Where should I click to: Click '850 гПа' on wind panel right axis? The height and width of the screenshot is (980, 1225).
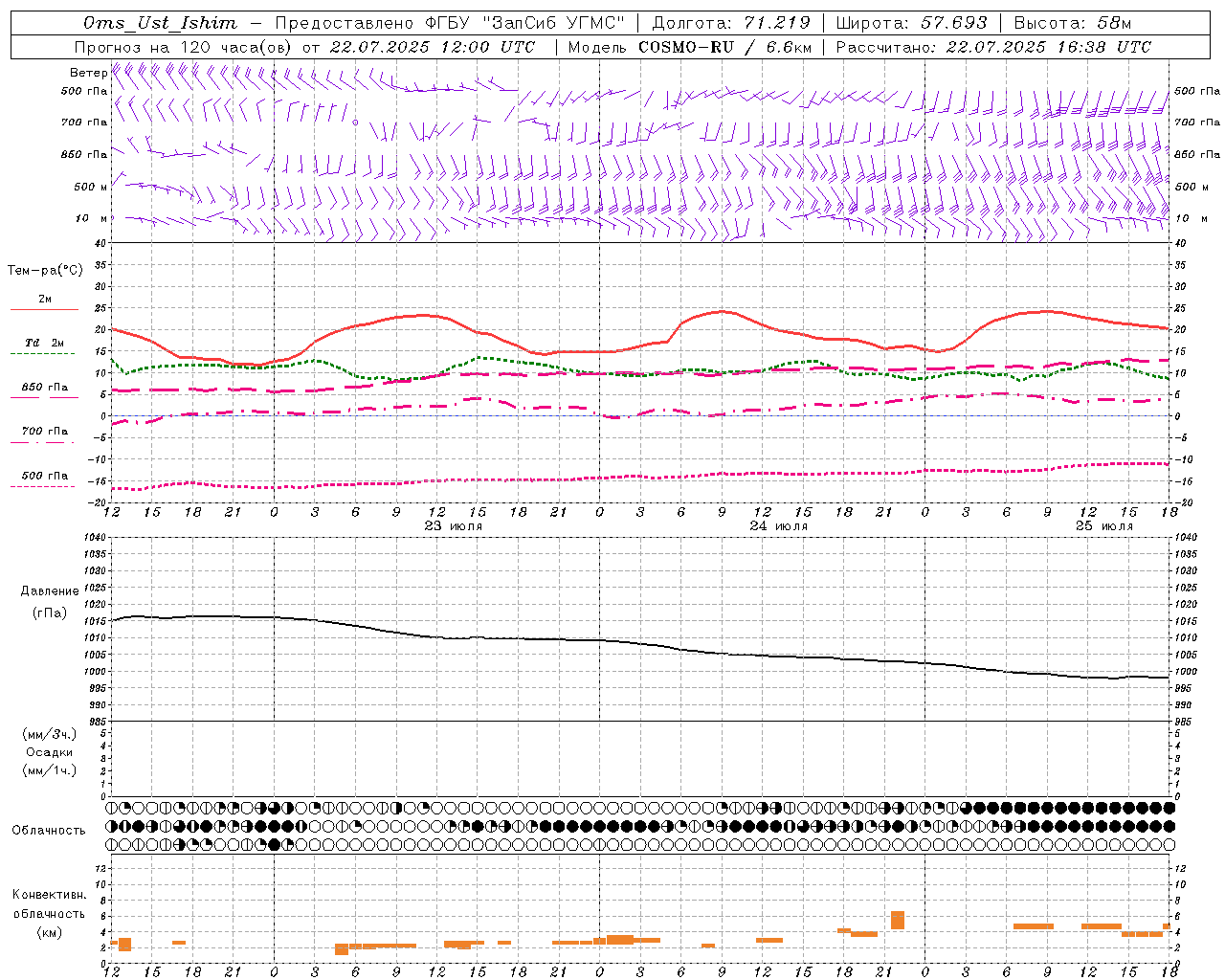[1197, 154]
